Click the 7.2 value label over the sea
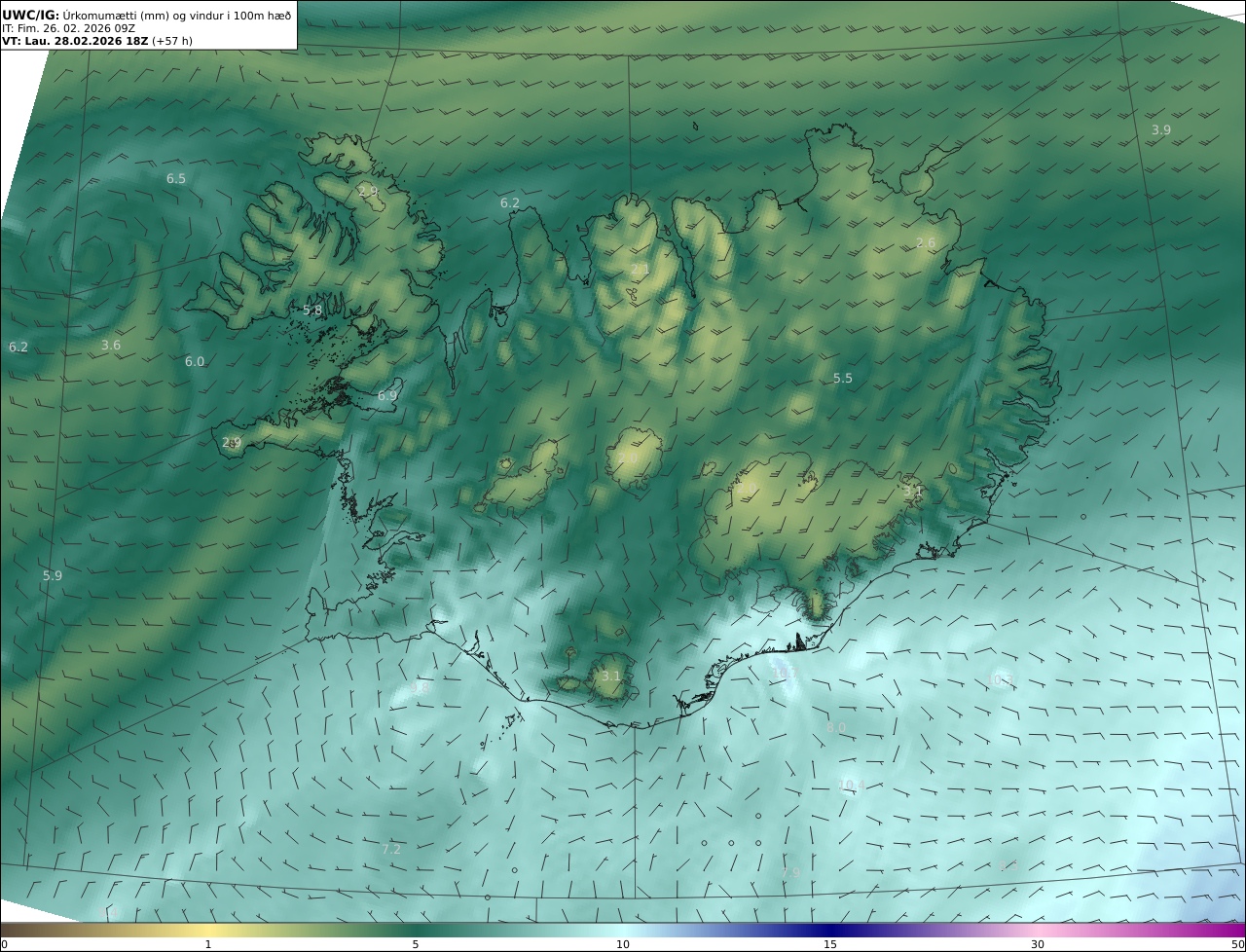This screenshot has width=1246, height=952. [391, 850]
